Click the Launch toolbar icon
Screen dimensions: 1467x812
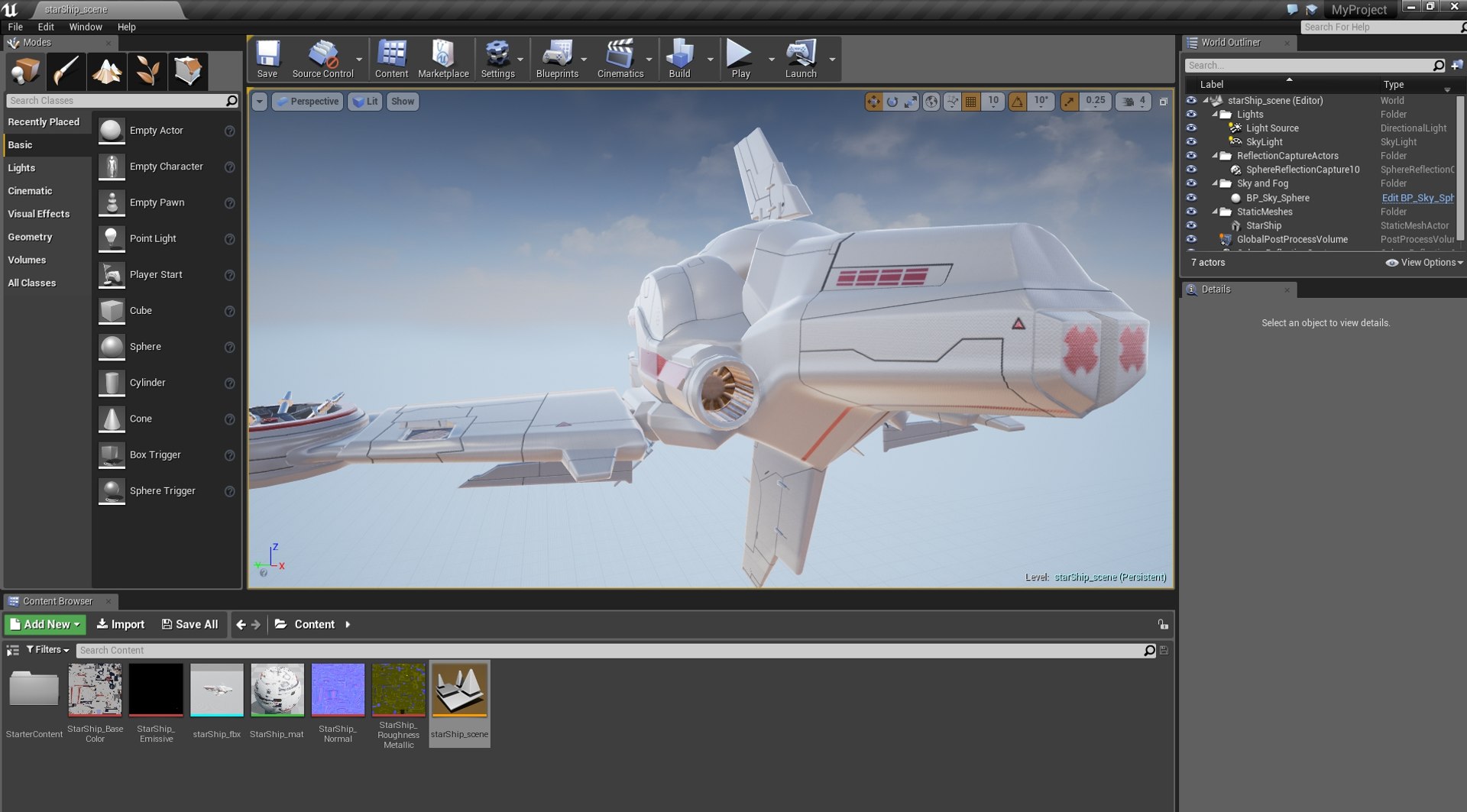pyautogui.click(x=800, y=59)
